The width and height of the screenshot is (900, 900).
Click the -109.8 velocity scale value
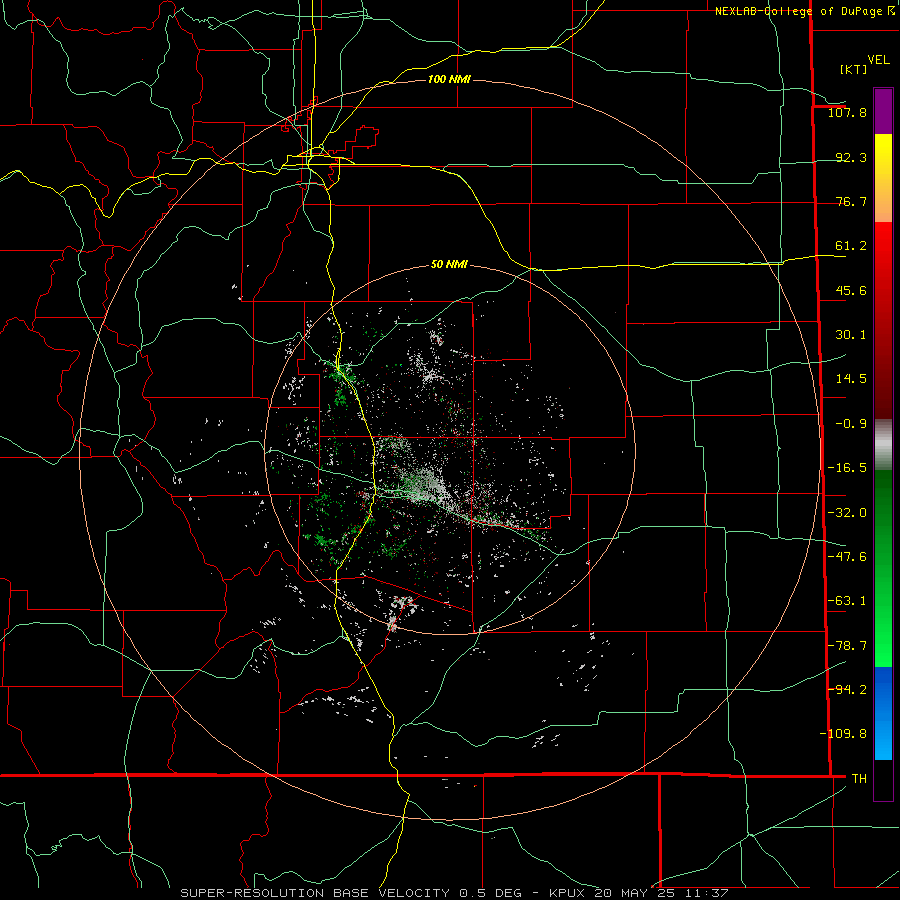click(x=843, y=734)
